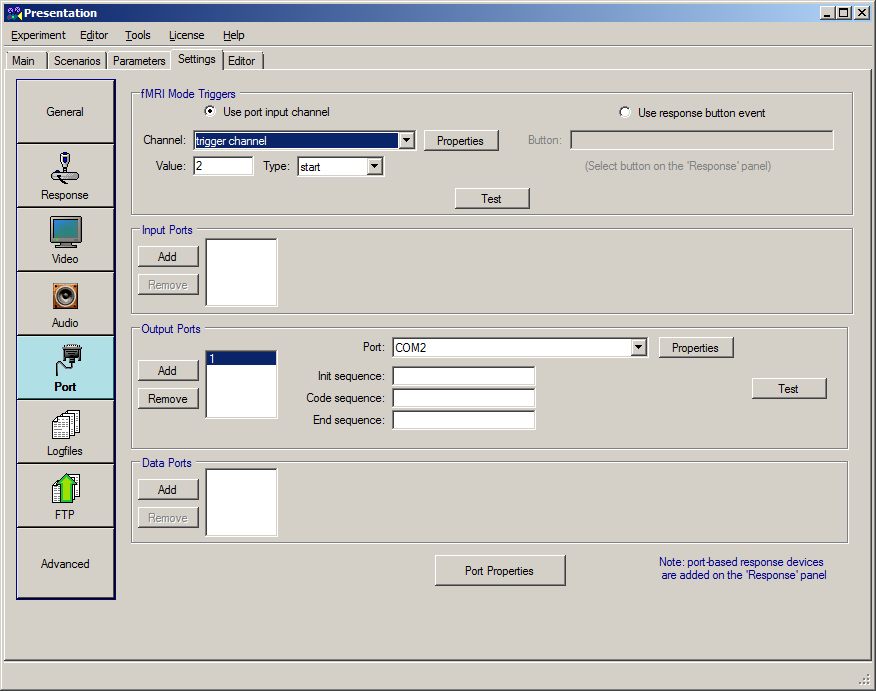The height and width of the screenshot is (691, 876).
Task: Select Use response button event option
Action: [x=626, y=113]
